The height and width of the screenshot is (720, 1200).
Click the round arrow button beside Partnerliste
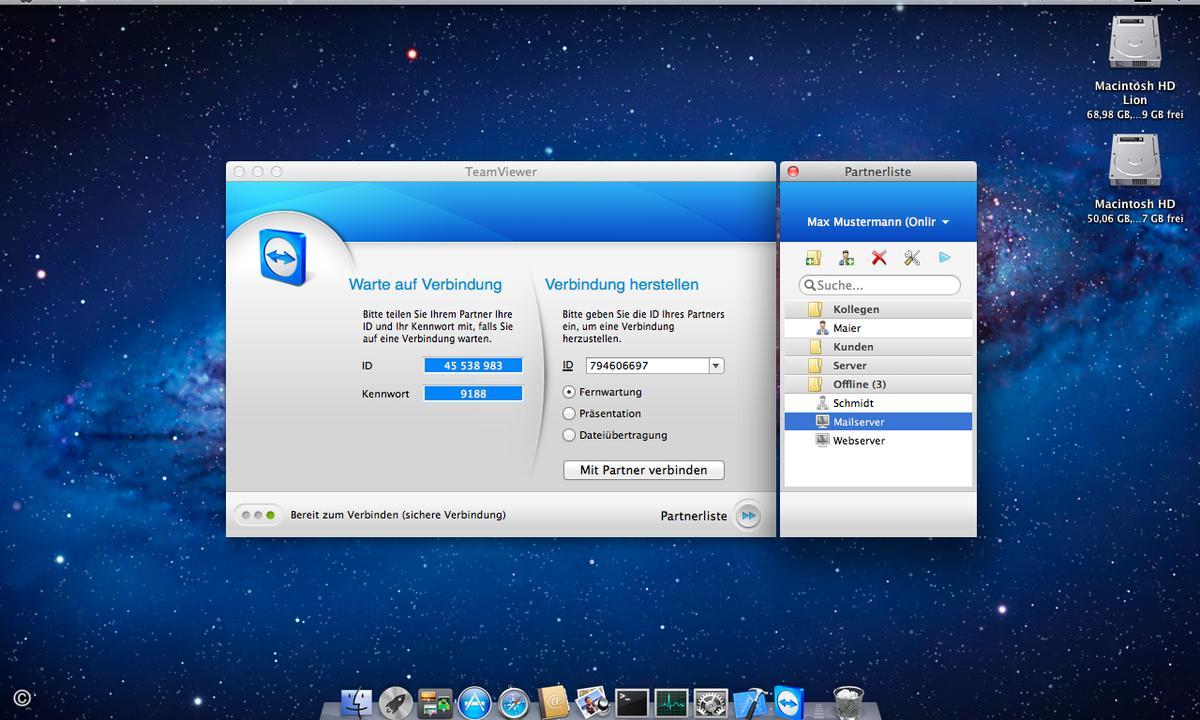pos(747,516)
